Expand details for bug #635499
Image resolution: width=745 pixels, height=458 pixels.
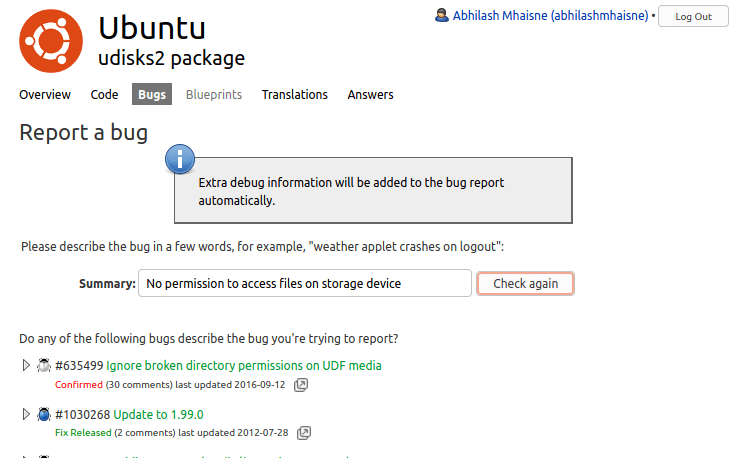point(27,365)
